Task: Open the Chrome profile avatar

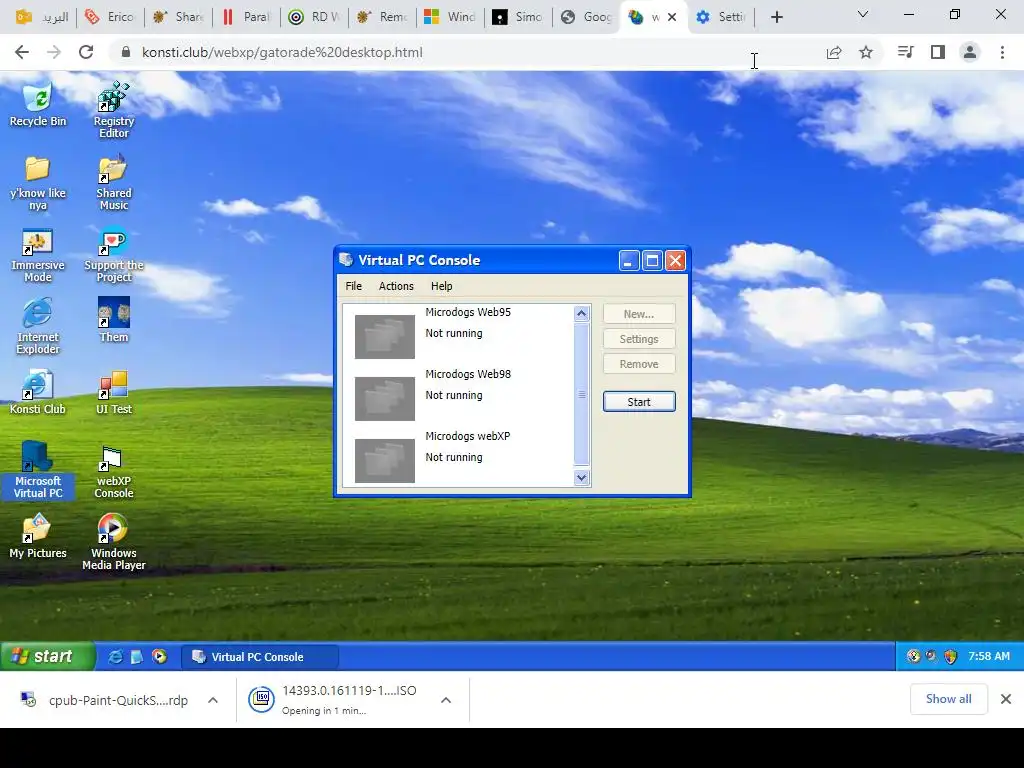Action: click(x=970, y=52)
